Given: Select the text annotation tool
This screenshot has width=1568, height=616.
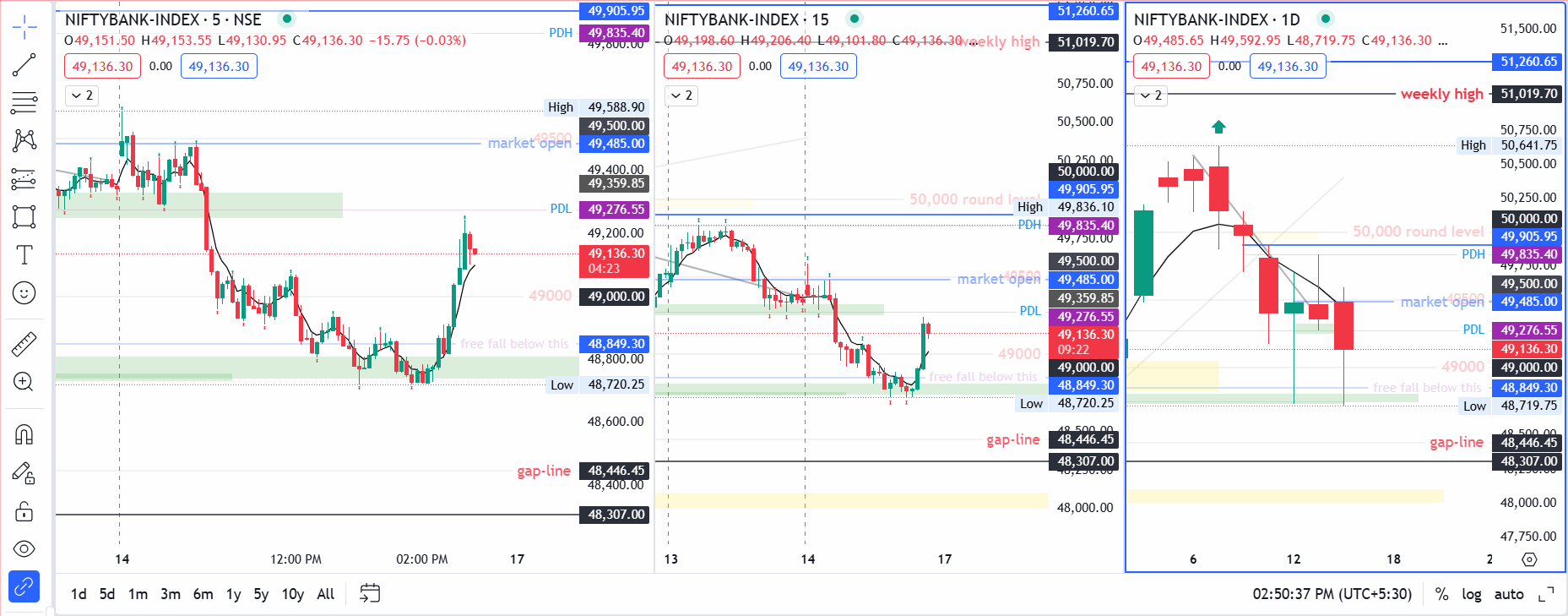Looking at the screenshot, I should click(x=24, y=254).
